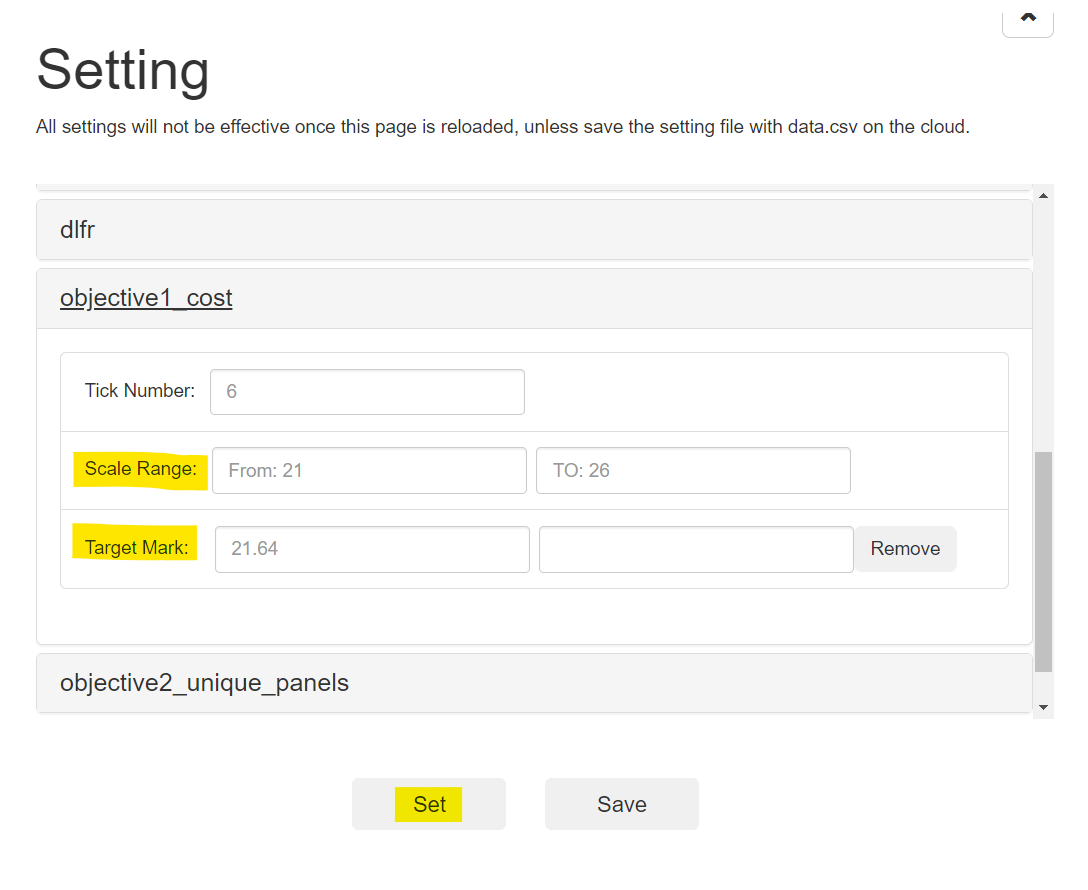1088x890 pixels.
Task: Click the collapse chevron at top right
Action: [1027, 20]
